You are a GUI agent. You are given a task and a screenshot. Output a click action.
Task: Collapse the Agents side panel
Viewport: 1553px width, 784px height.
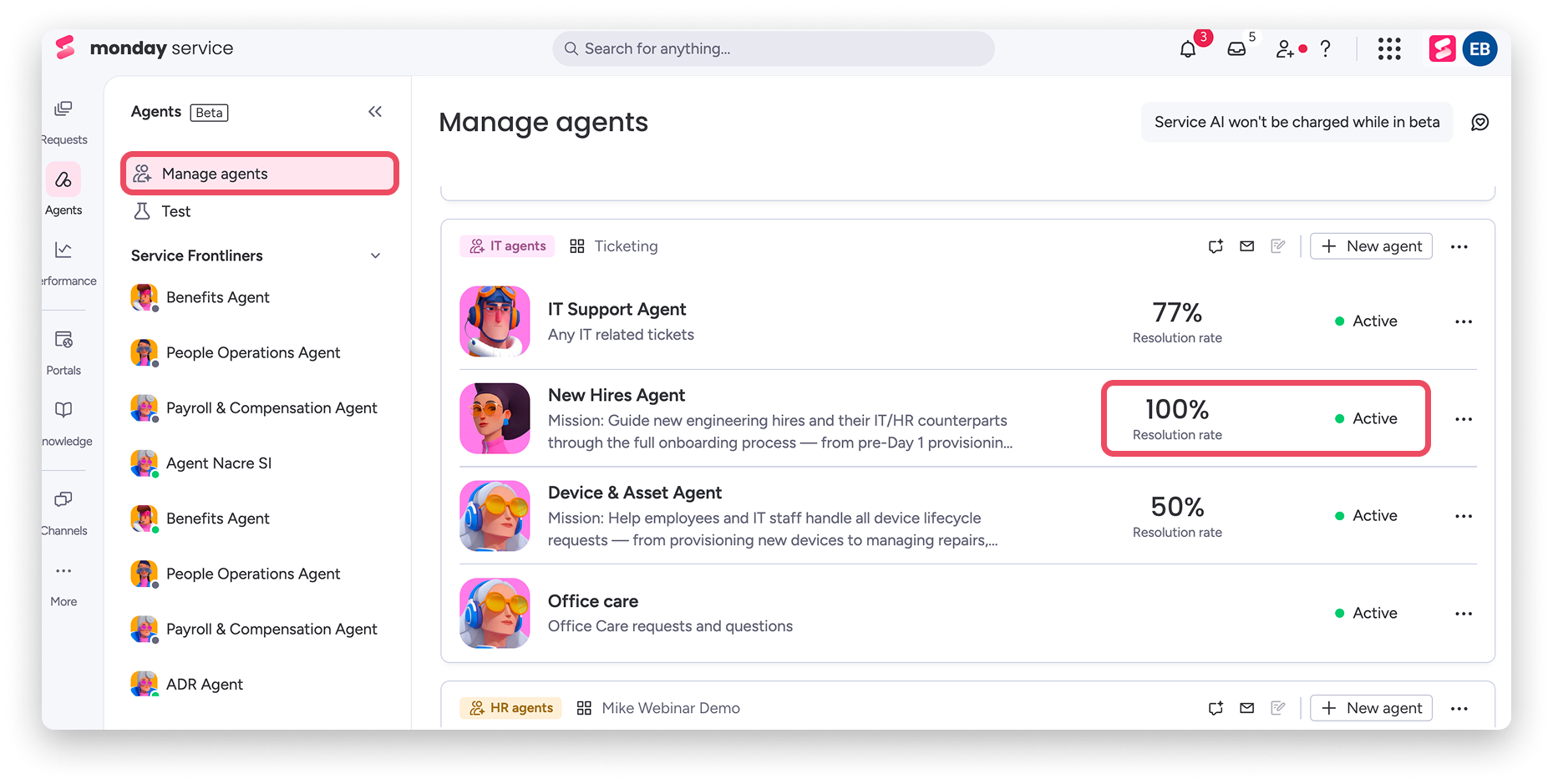[375, 112]
